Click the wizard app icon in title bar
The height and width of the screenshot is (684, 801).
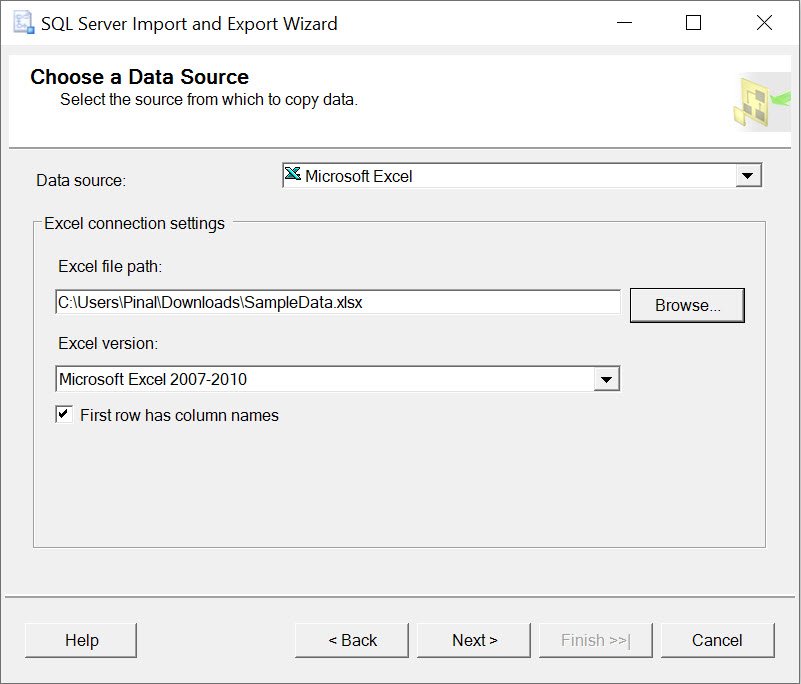(x=23, y=23)
